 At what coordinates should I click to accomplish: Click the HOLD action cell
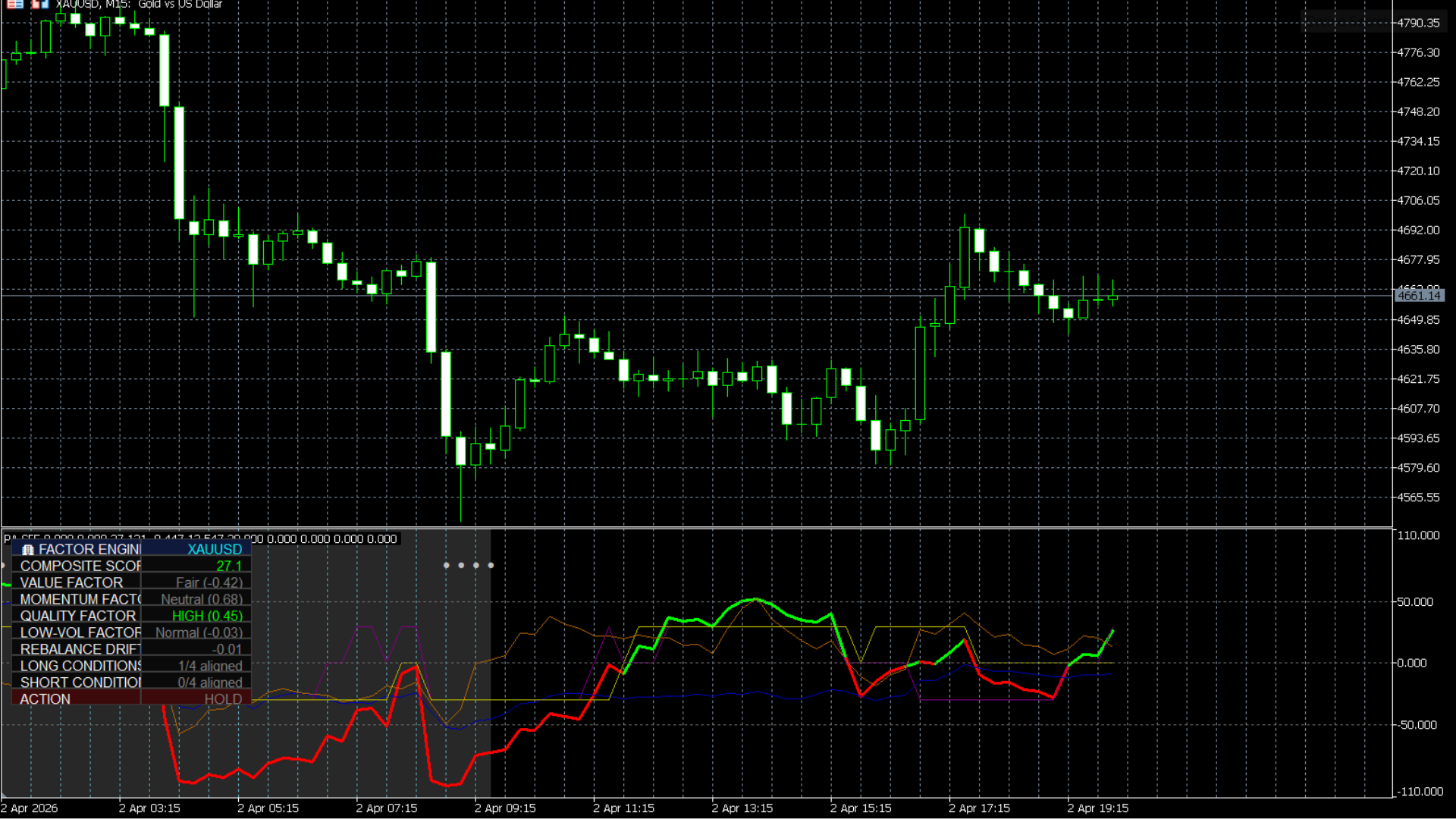(x=223, y=699)
